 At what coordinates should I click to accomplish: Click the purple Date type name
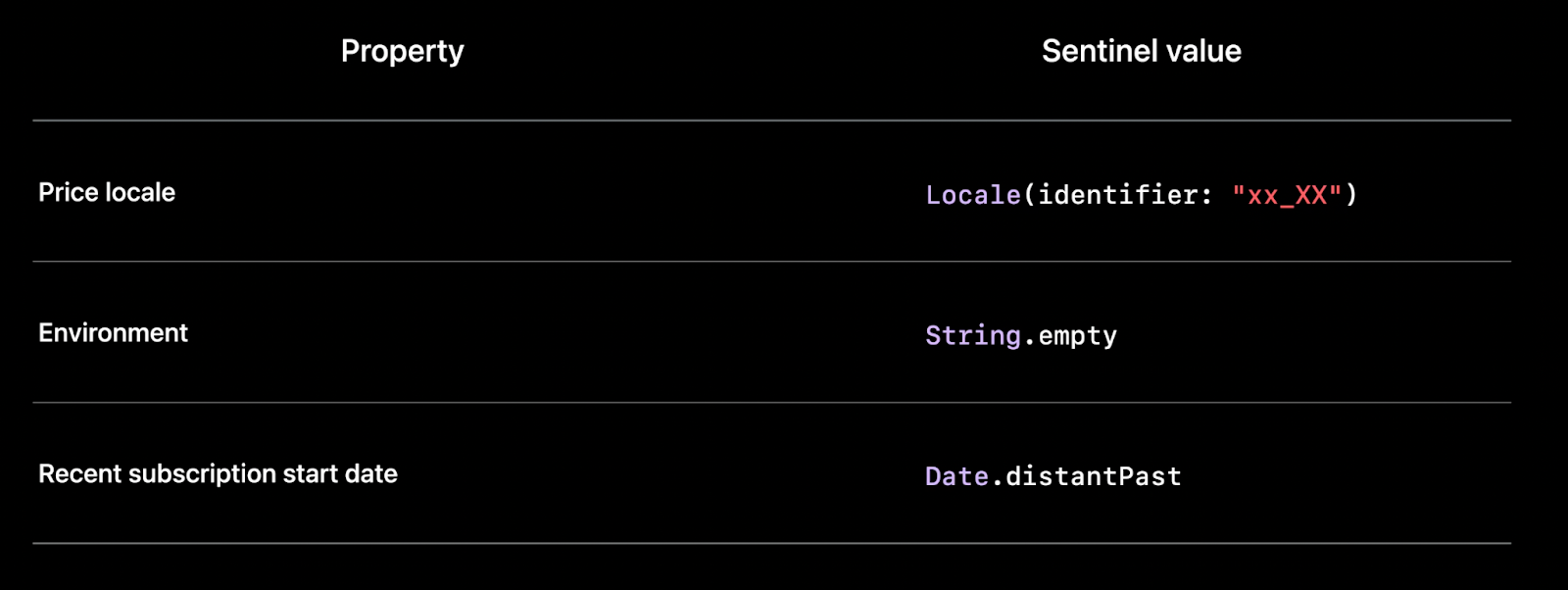[x=957, y=476]
